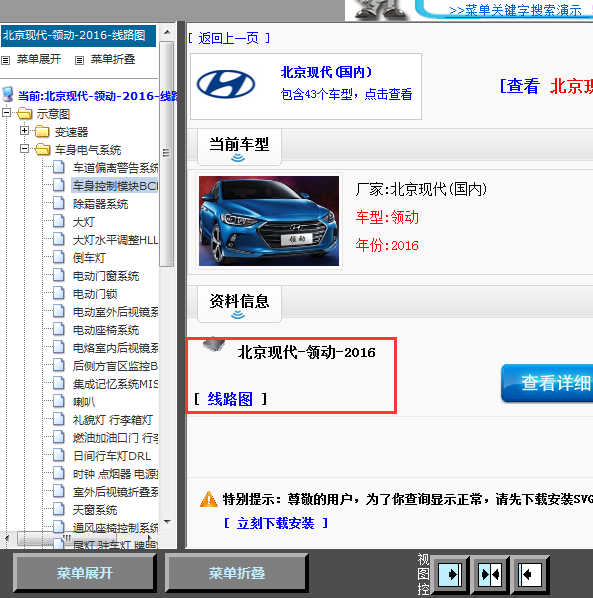Click the 菜单展开 icon in the top panel
This screenshot has height=598, width=593.
click(5, 60)
